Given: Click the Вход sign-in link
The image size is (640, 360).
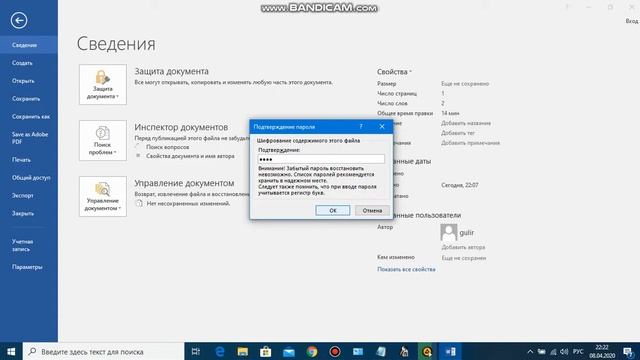Looking at the screenshot, I should click(632, 21).
